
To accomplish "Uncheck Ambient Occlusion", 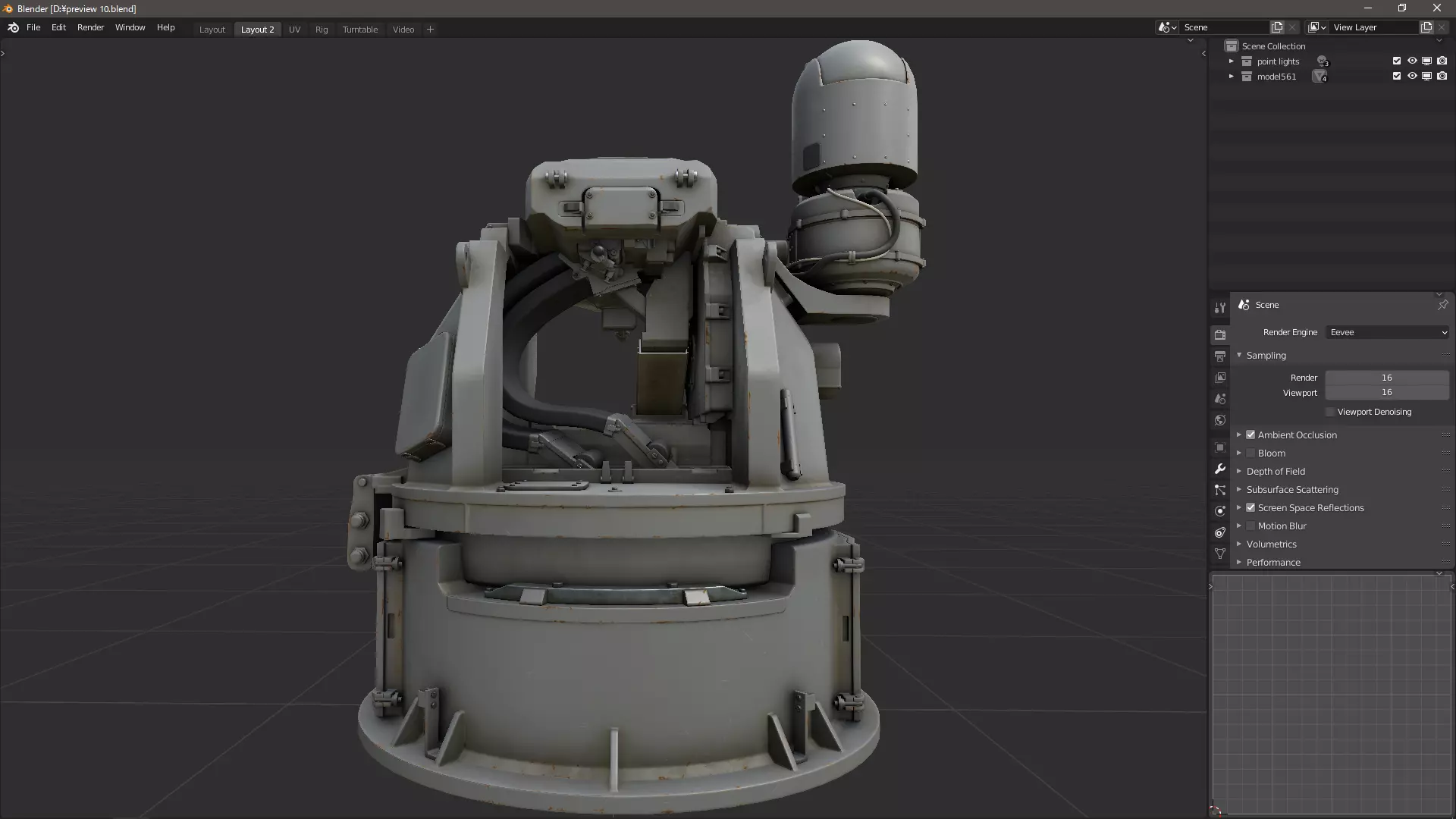I will 1250,435.
